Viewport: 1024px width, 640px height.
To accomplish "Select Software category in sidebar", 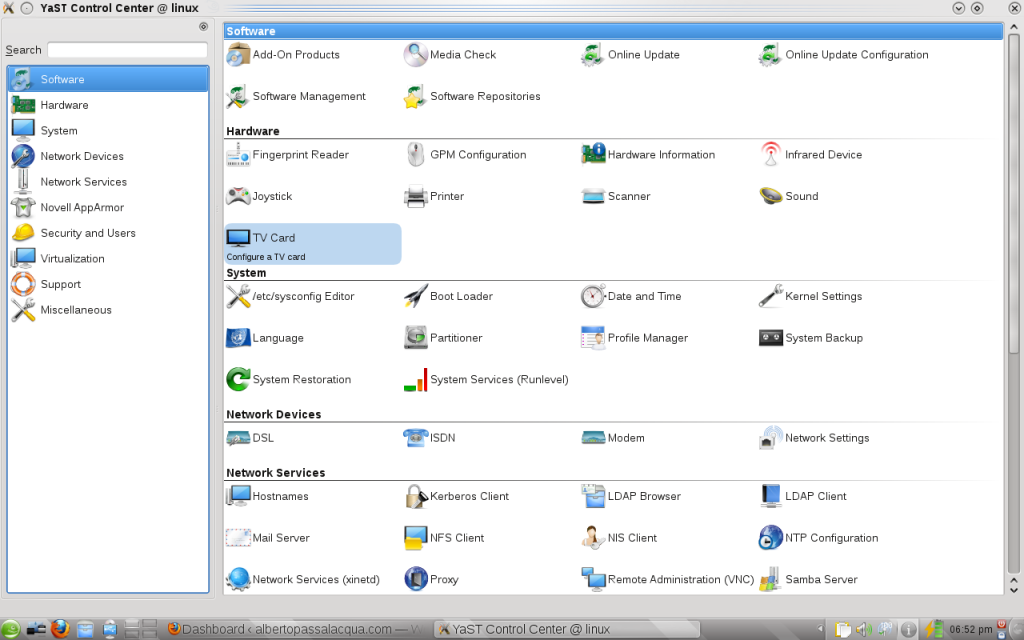I will [x=108, y=79].
